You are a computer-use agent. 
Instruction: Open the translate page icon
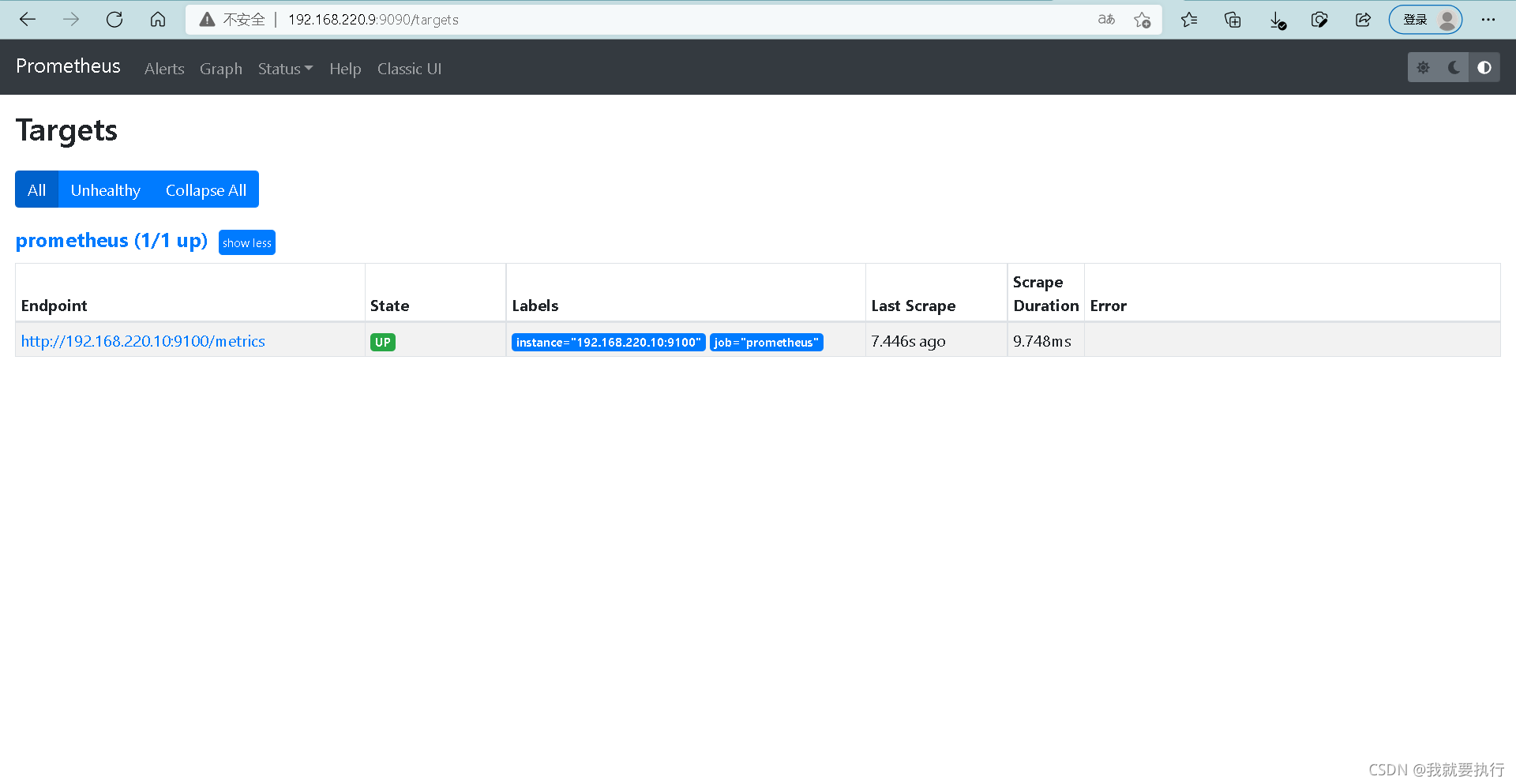click(x=1106, y=20)
